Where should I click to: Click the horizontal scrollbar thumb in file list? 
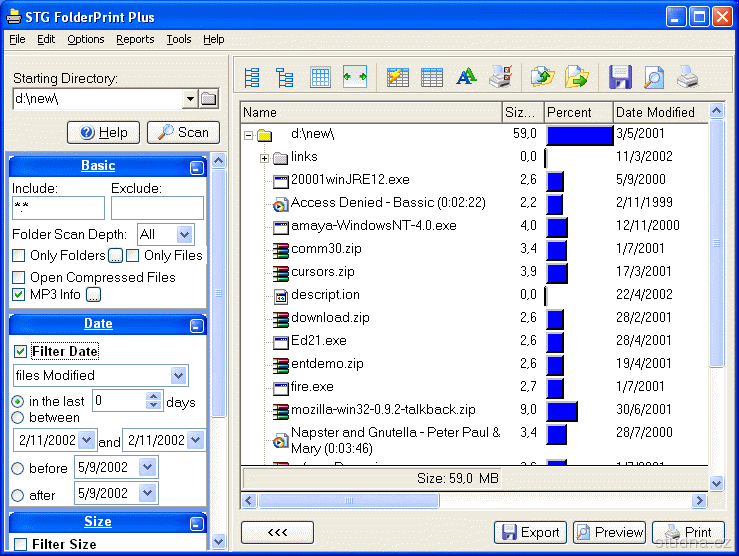[x=350, y=500]
